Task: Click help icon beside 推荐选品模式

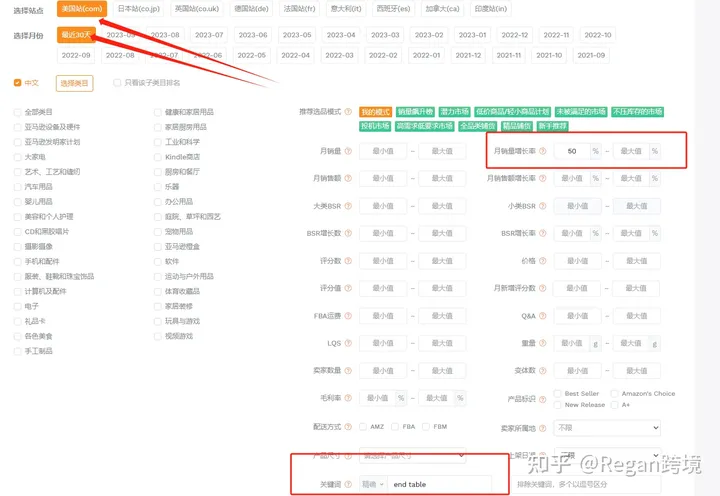Action: click(348, 111)
